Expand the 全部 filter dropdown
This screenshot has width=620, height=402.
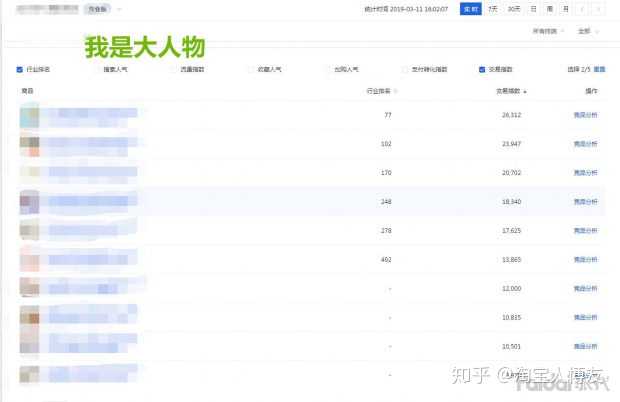click(586, 31)
